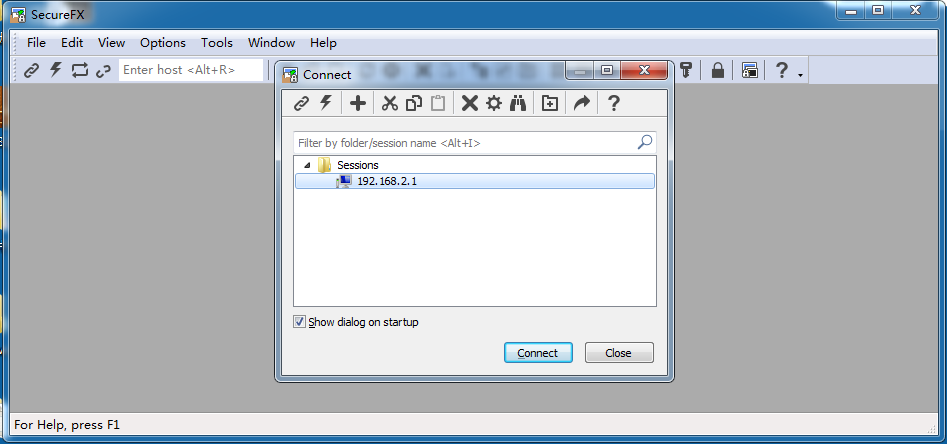Image resolution: width=947 pixels, height=444 pixels.
Task: Click the Find binoculars icon
Action: (x=518, y=103)
